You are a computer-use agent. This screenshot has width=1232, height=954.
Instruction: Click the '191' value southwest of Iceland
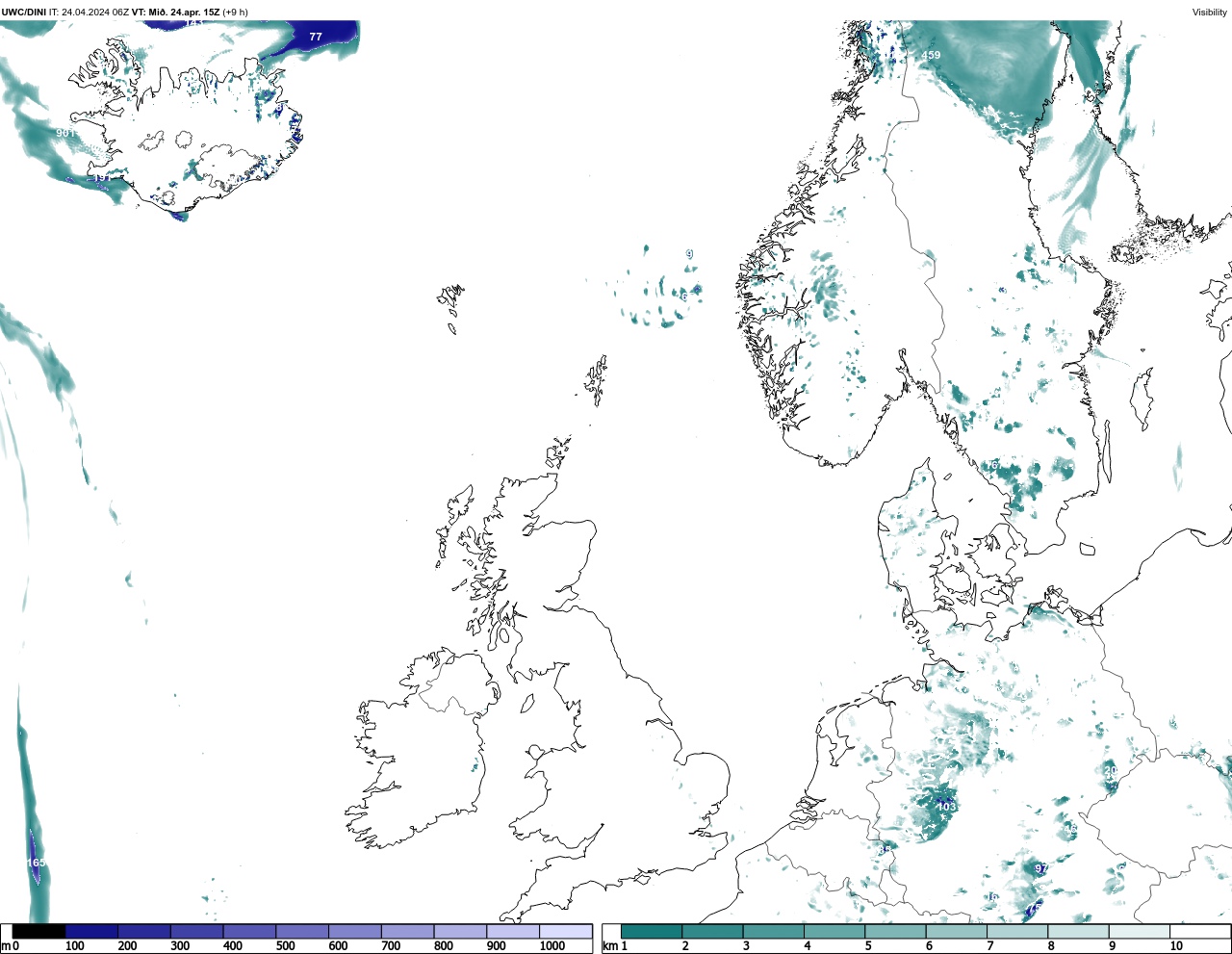[101, 178]
